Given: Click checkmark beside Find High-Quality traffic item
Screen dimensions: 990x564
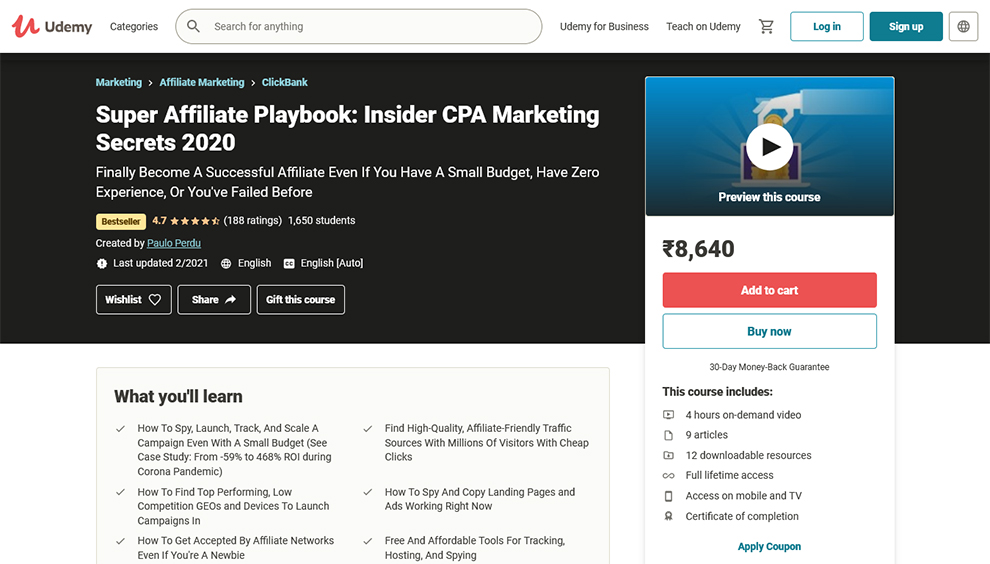Looking at the screenshot, I should [367, 429].
